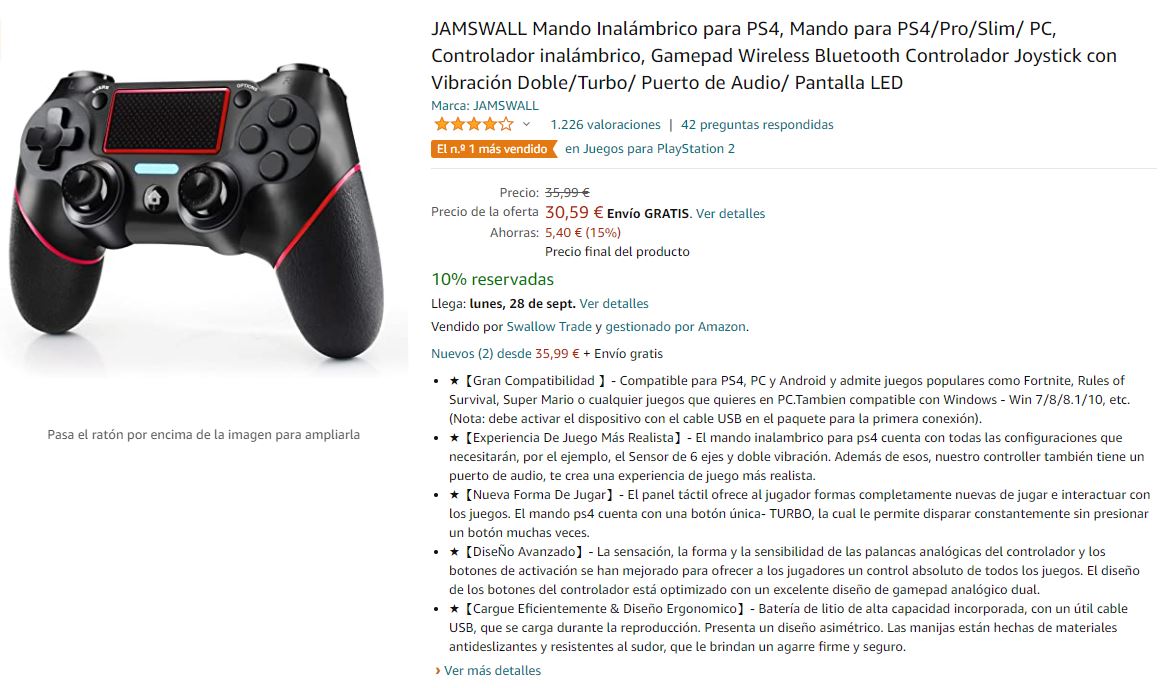The image size is (1174, 688).
Task: Open Ver detalles next to Envío GRATIS
Action: (730, 213)
